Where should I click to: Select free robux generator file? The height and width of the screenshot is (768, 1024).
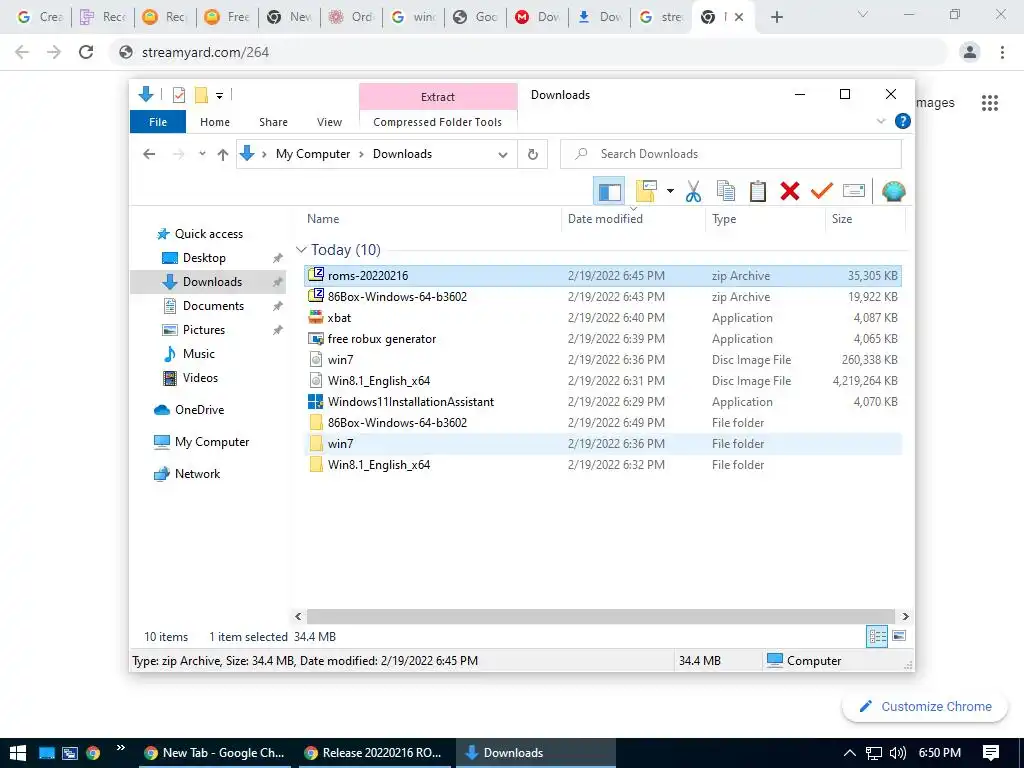603,338
